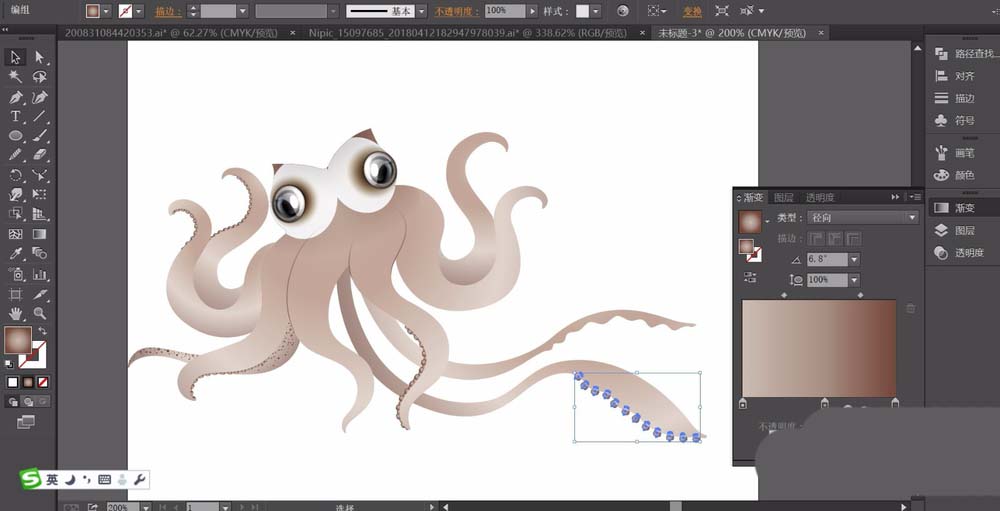Viewport: 1000px width, 511px height.
Task: Enable Draw Behind mode
Action: point(27,401)
